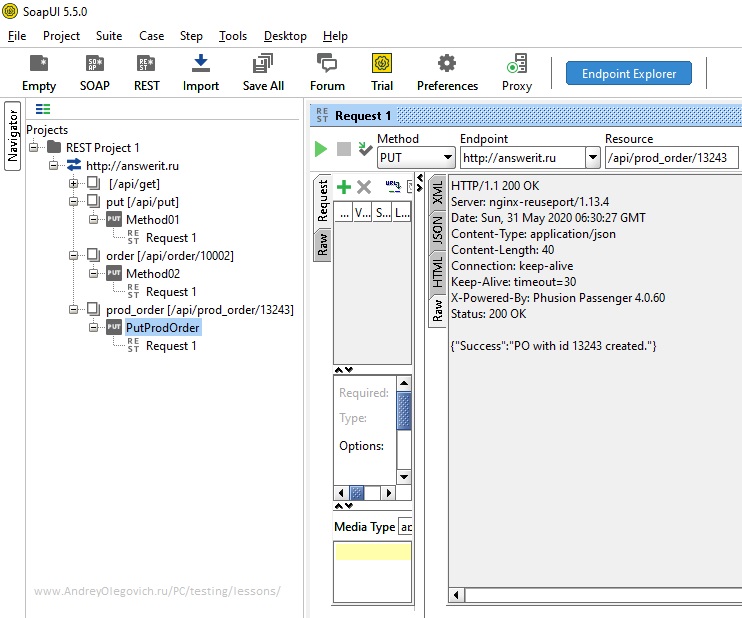
Task: Switch to the JSON response tab
Action: coord(437,230)
